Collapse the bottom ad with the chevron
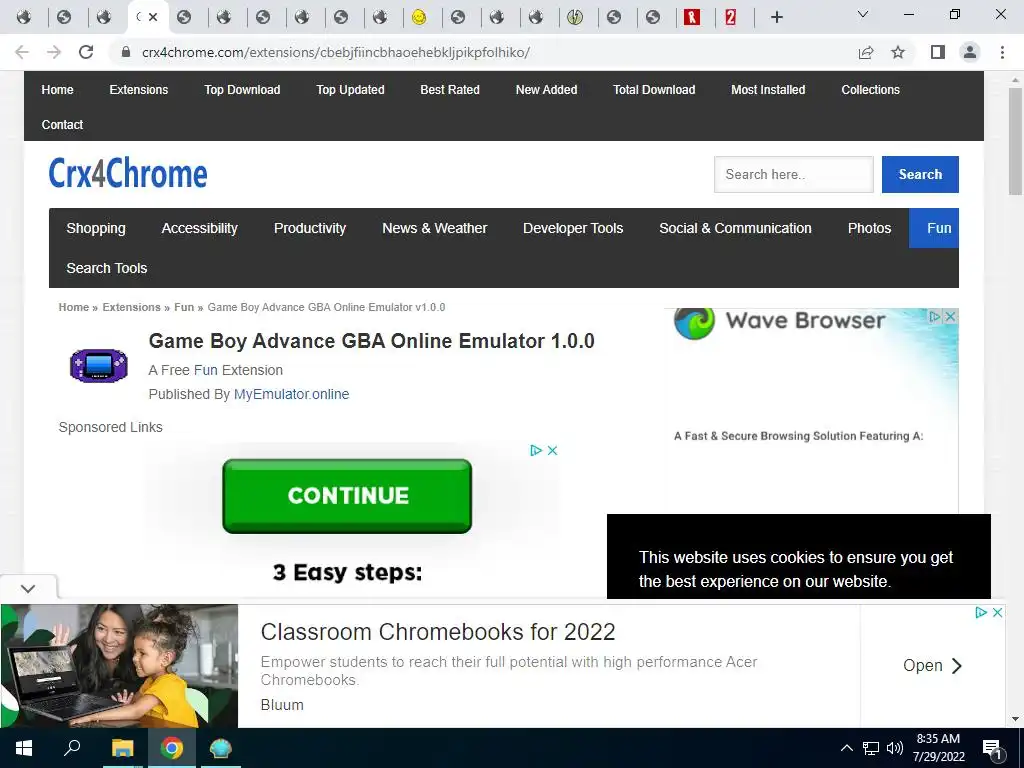 (x=28, y=588)
